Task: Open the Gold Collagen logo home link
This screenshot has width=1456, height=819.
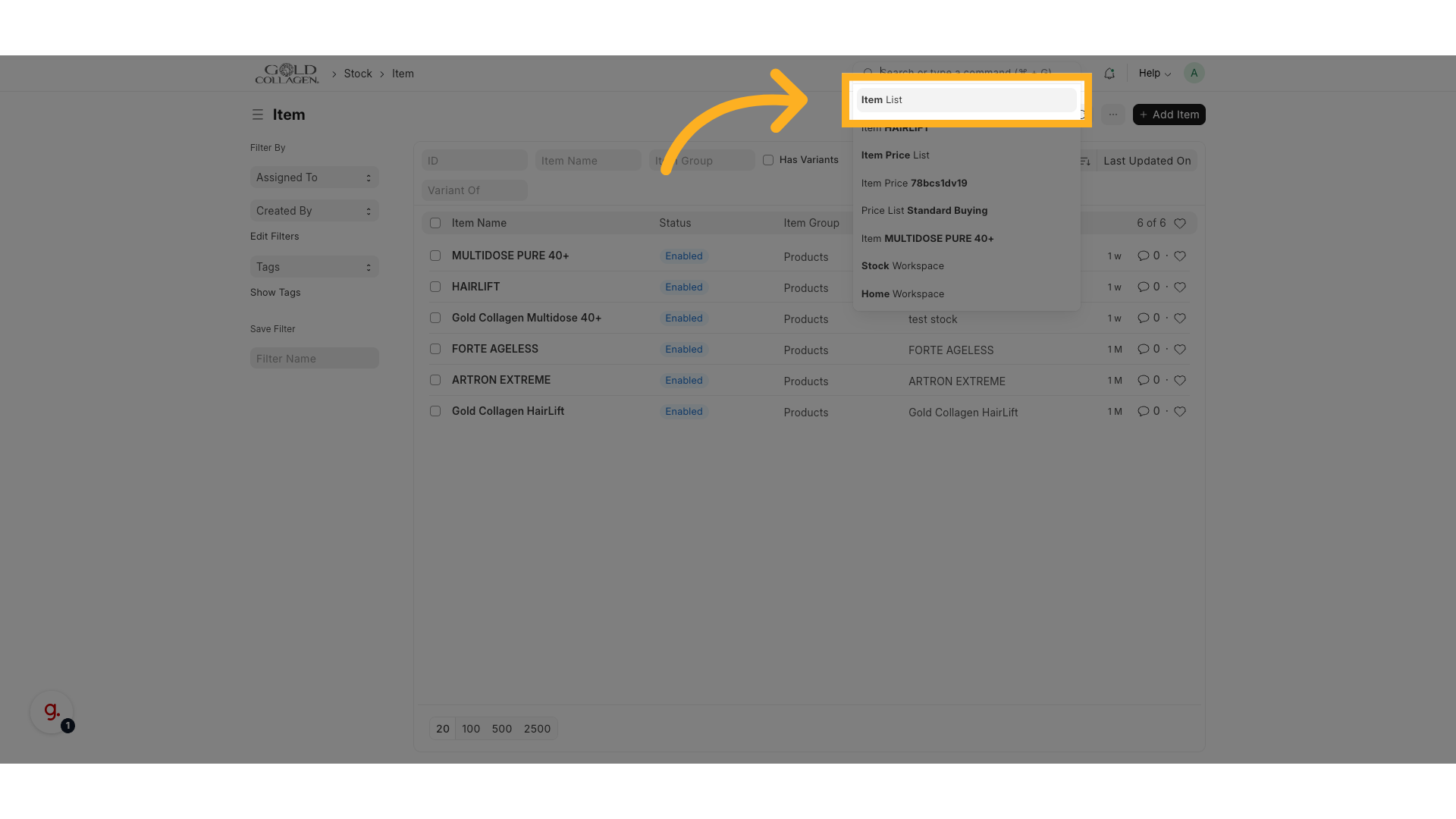Action: point(287,74)
